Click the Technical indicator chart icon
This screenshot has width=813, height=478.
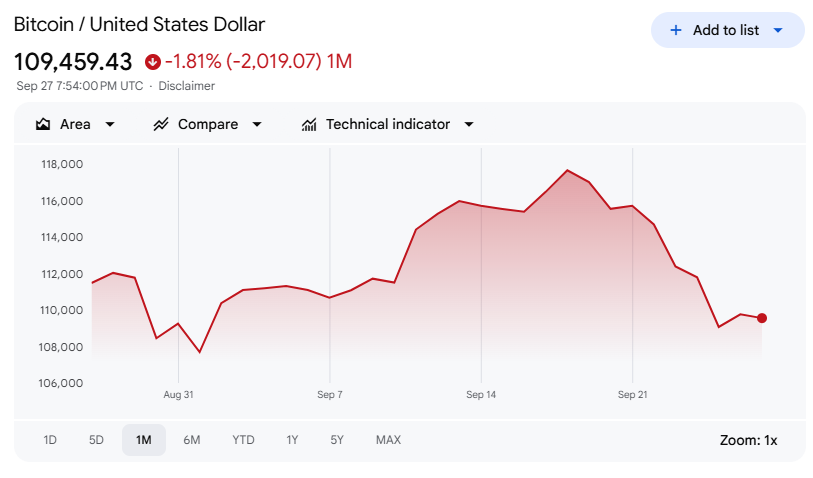[309, 124]
